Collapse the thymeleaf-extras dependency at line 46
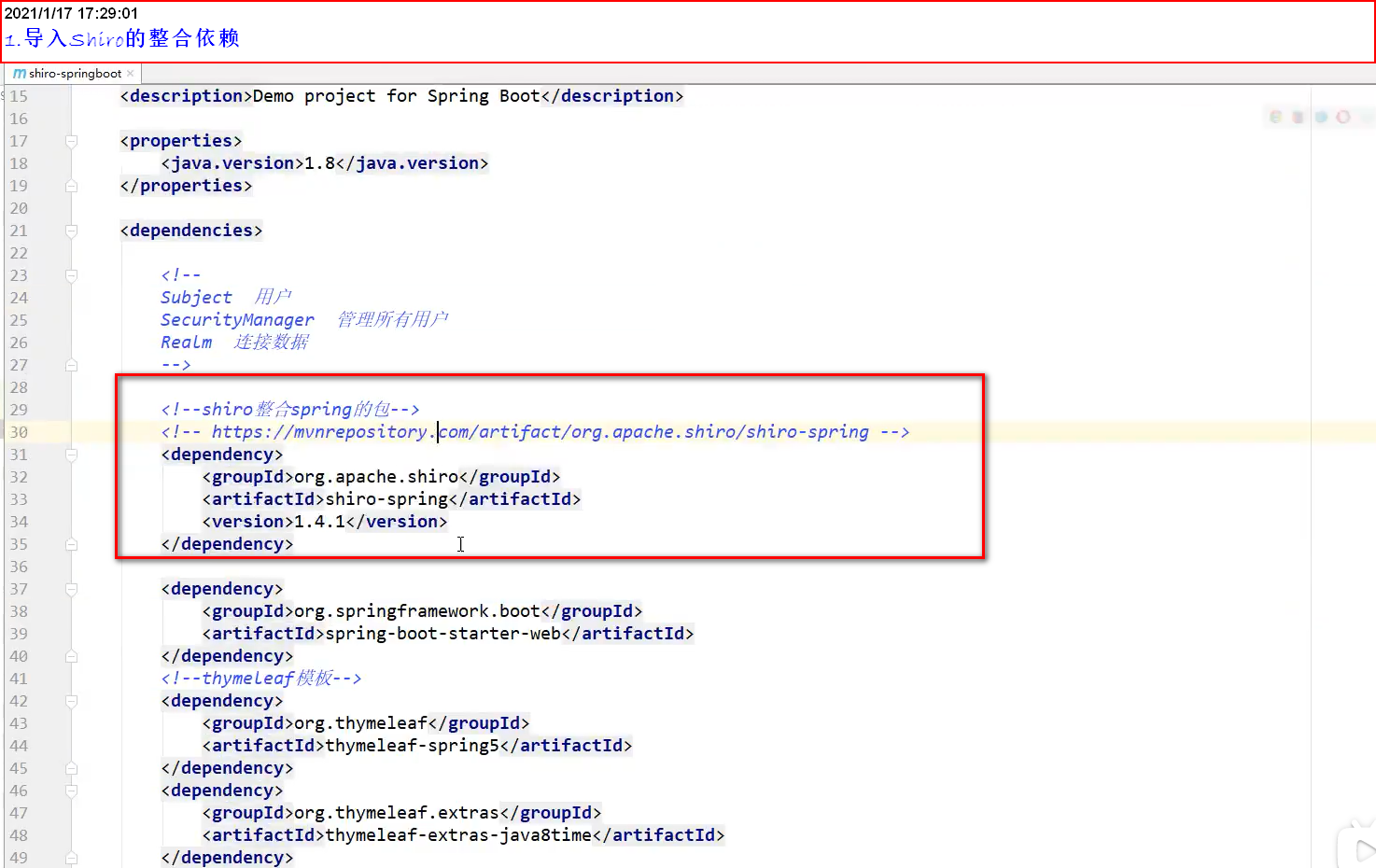 pos(71,791)
